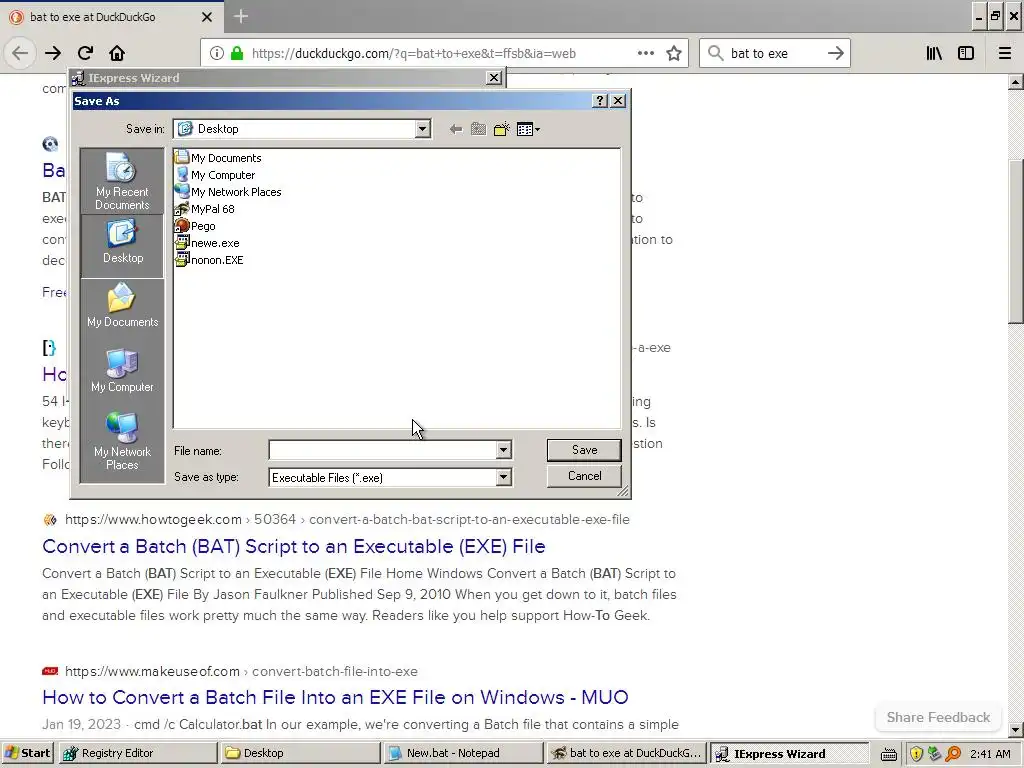Screen dimensions: 1024x768
Task: Open a new browser tab
Action: coord(241,16)
